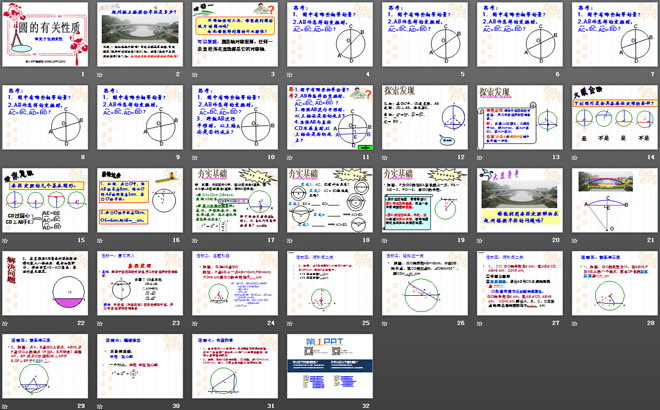Click the animation star beneath slide 22
660x410 pixels.
(x=7, y=323)
